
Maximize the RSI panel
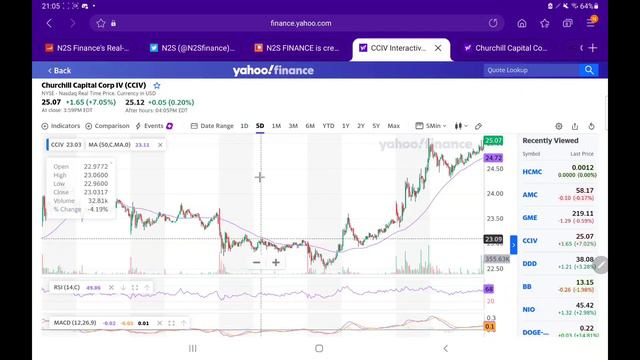(135, 288)
